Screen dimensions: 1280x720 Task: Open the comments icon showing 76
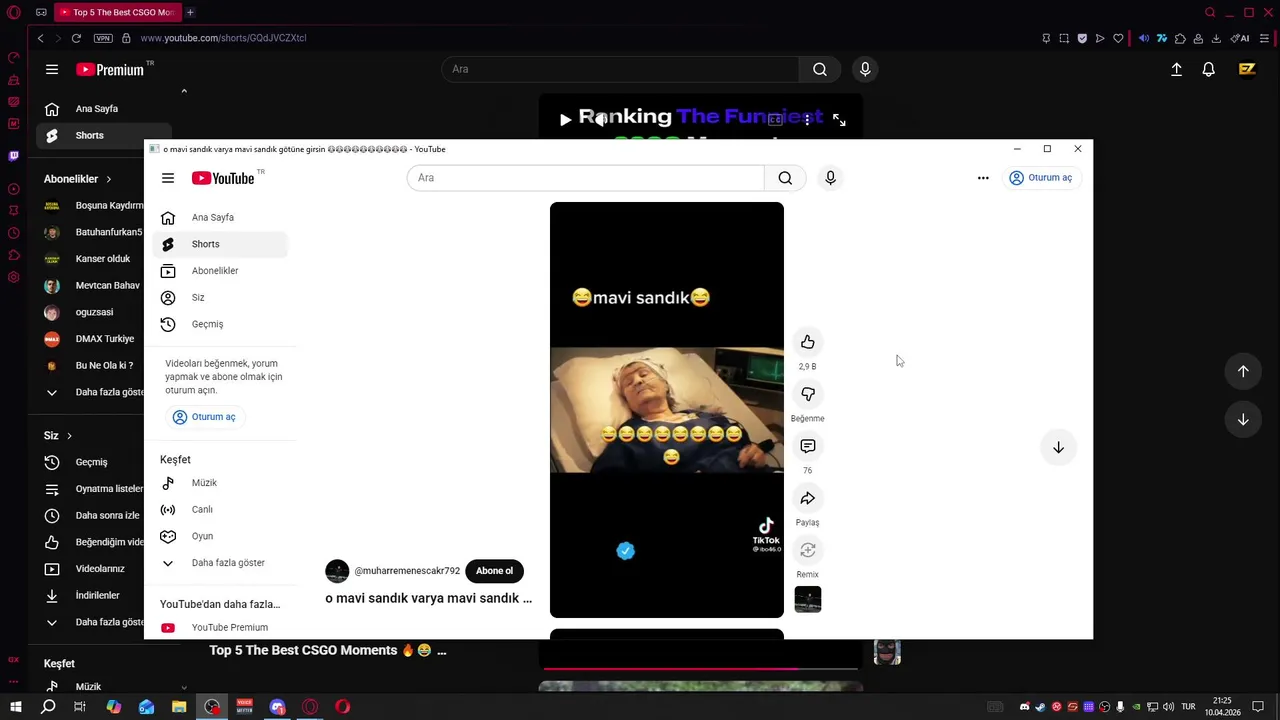pos(807,446)
